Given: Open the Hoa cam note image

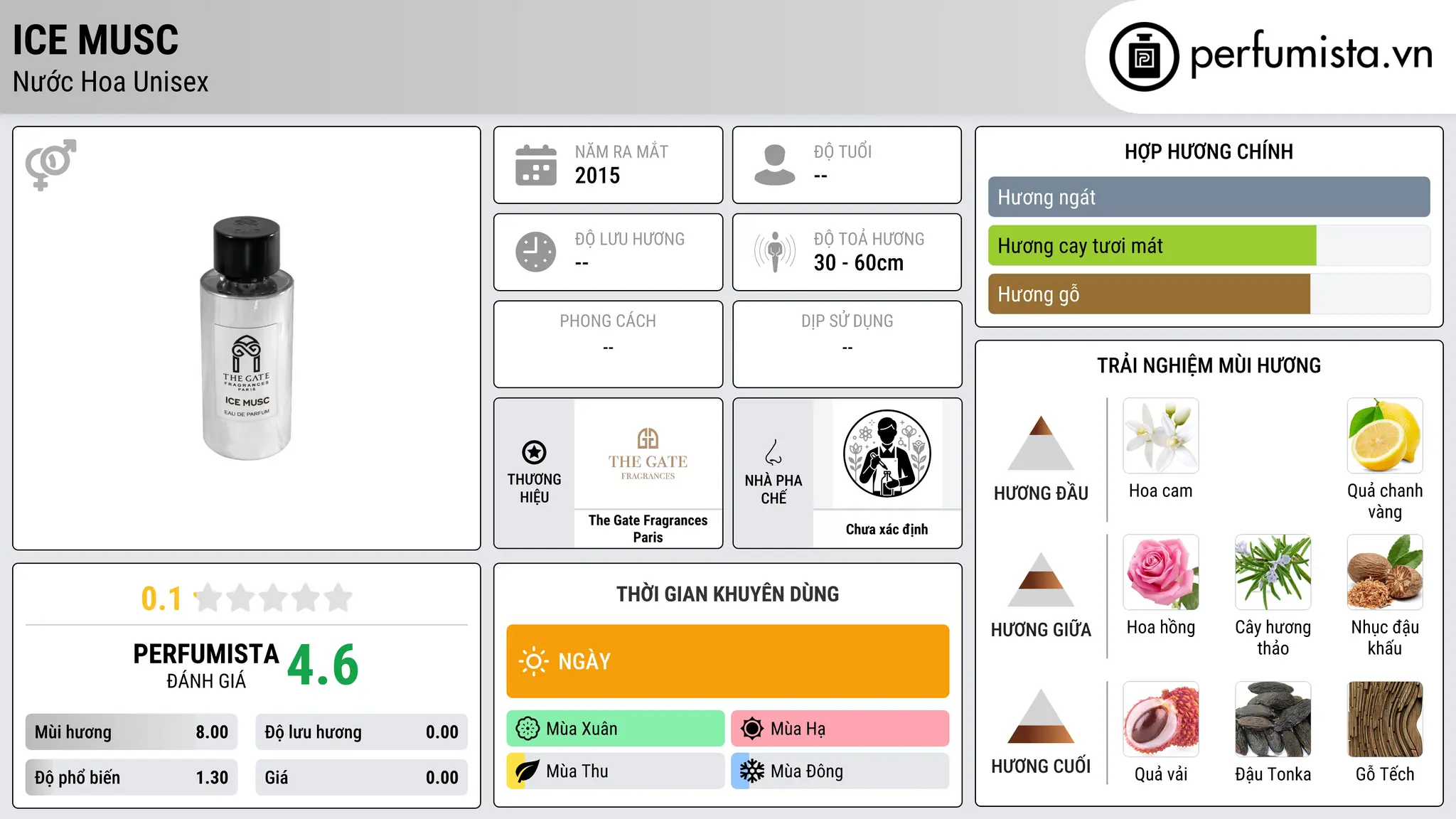Looking at the screenshot, I should point(1161,436).
